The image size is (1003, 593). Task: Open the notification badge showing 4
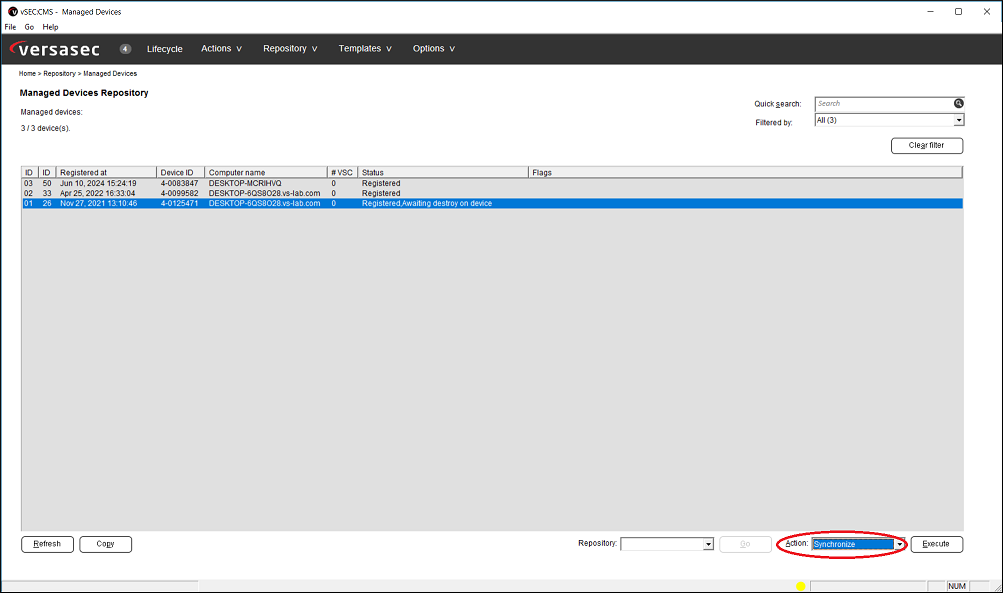(x=125, y=49)
